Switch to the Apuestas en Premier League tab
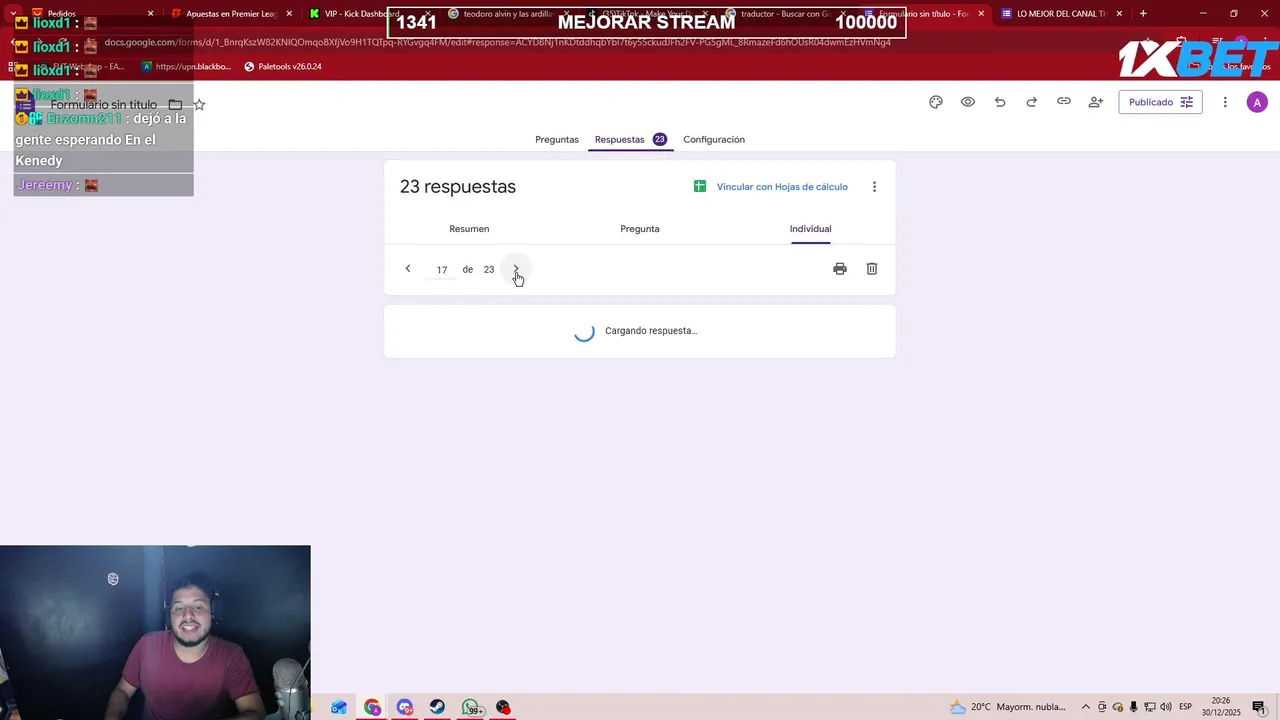 (230, 14)
